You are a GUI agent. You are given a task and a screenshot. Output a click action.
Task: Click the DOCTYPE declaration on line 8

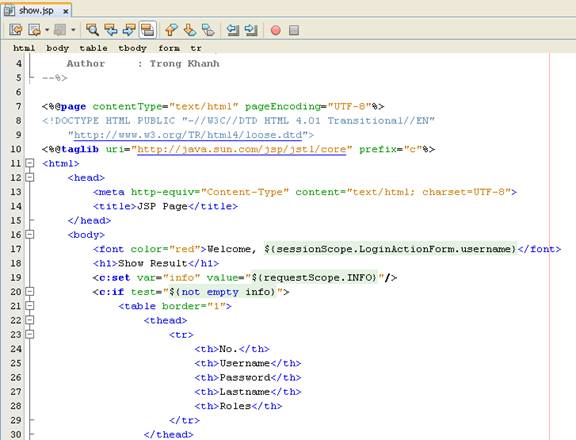[x=238, y=120]
